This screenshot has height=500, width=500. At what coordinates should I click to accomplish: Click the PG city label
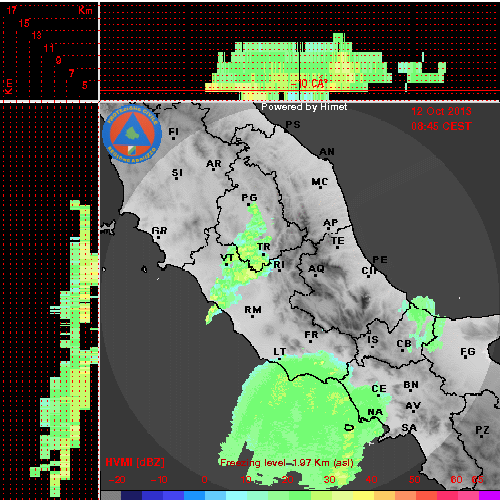pyautogui.click(x=249, y=198)
